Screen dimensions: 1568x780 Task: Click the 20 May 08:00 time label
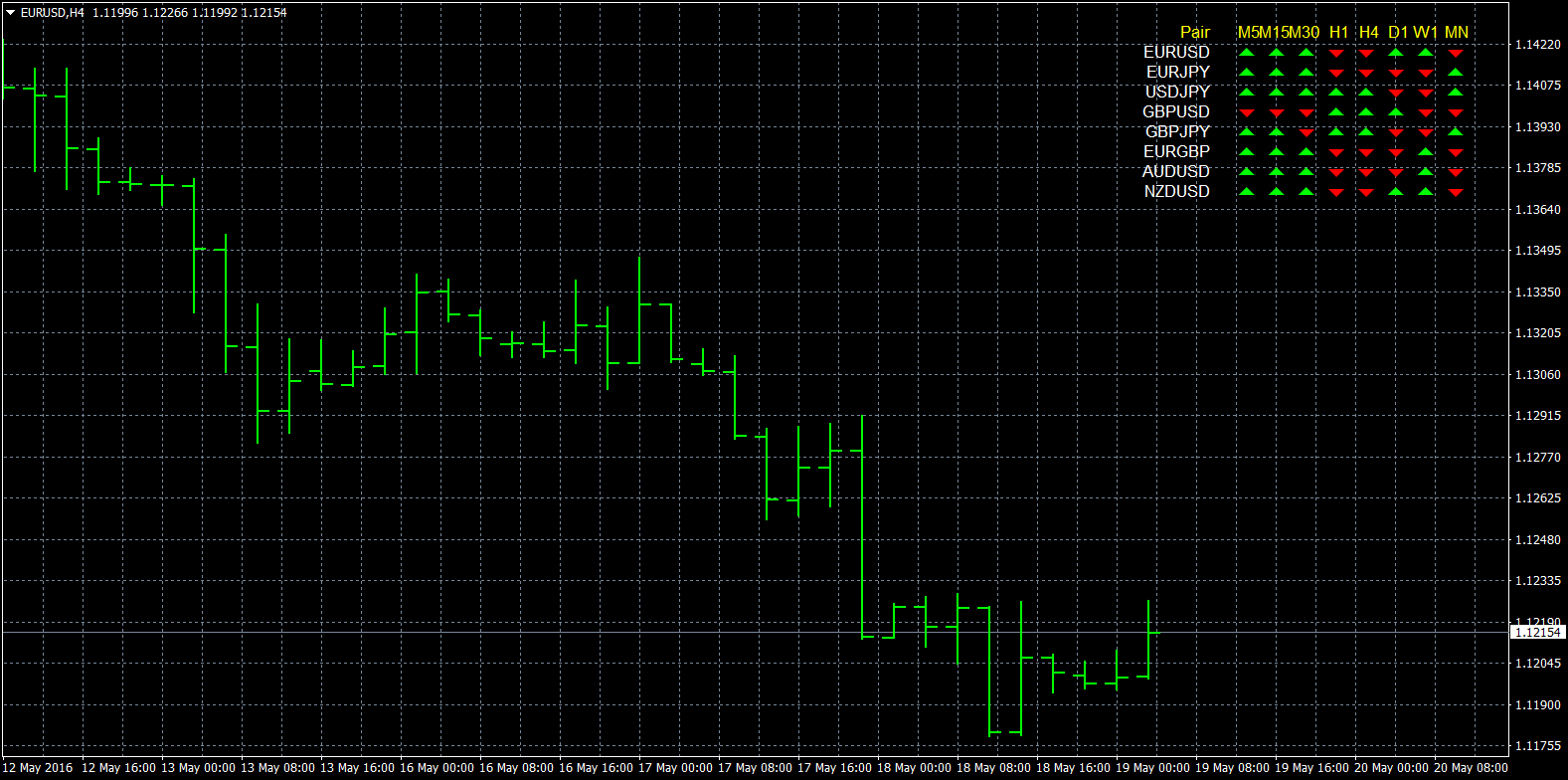click(x=1471, y=768)
